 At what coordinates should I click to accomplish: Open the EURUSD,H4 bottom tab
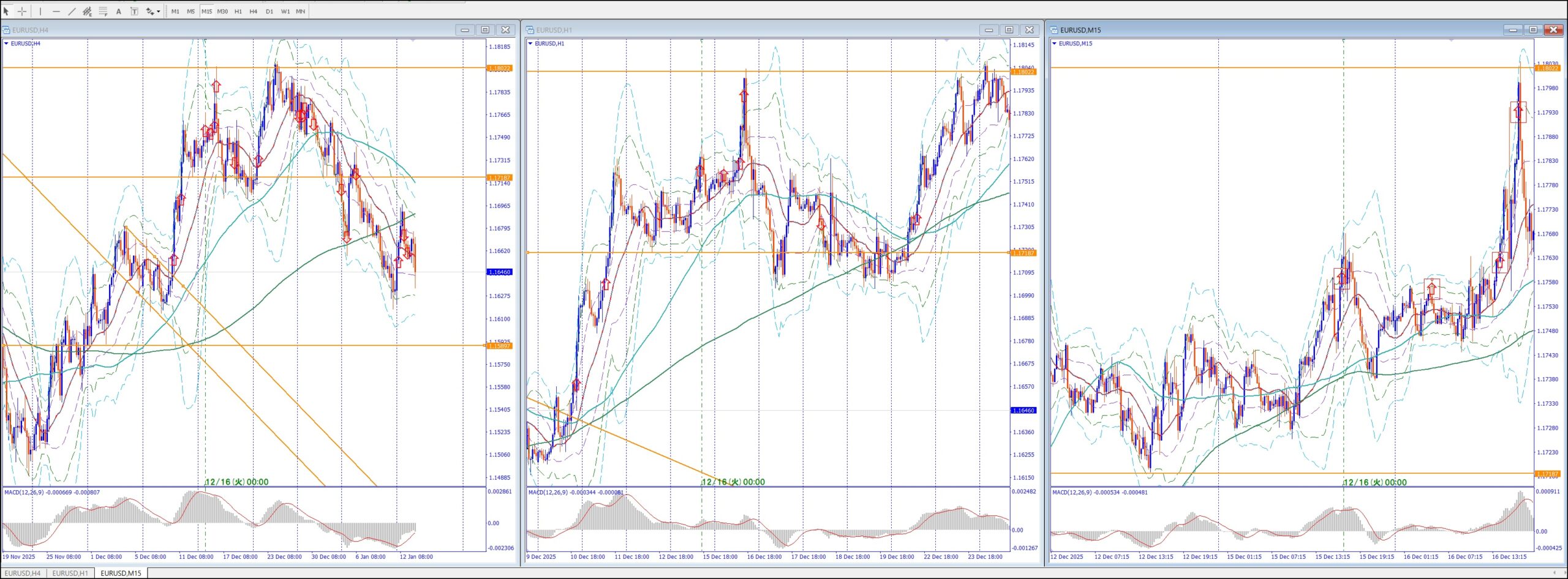(x=23, y=573)
